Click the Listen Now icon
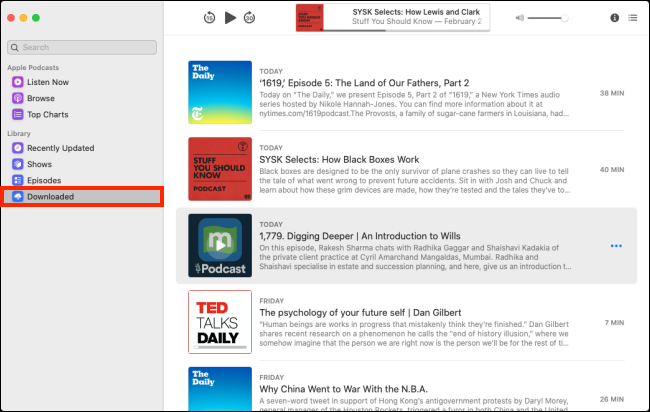Image resolution: width=650 pixels, height=412 pixels. click(17, 82)
